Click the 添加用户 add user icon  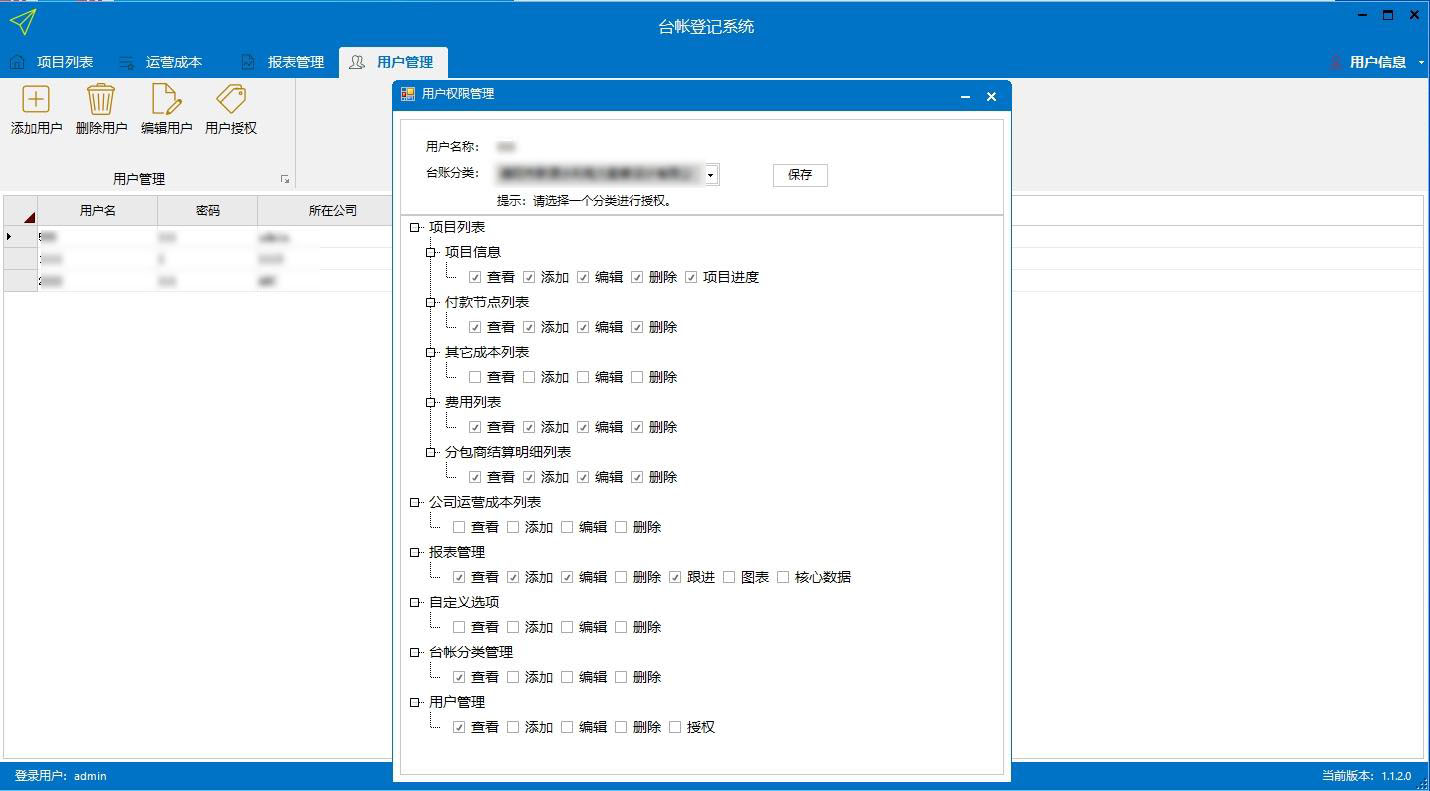(36, 99)
